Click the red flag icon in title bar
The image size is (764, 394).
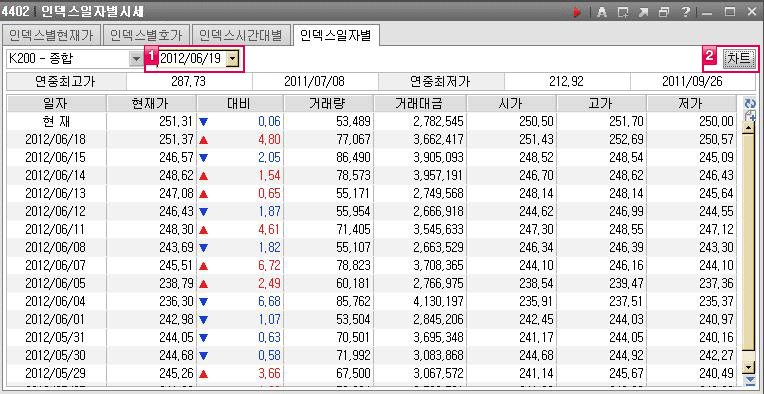point(578,13)
